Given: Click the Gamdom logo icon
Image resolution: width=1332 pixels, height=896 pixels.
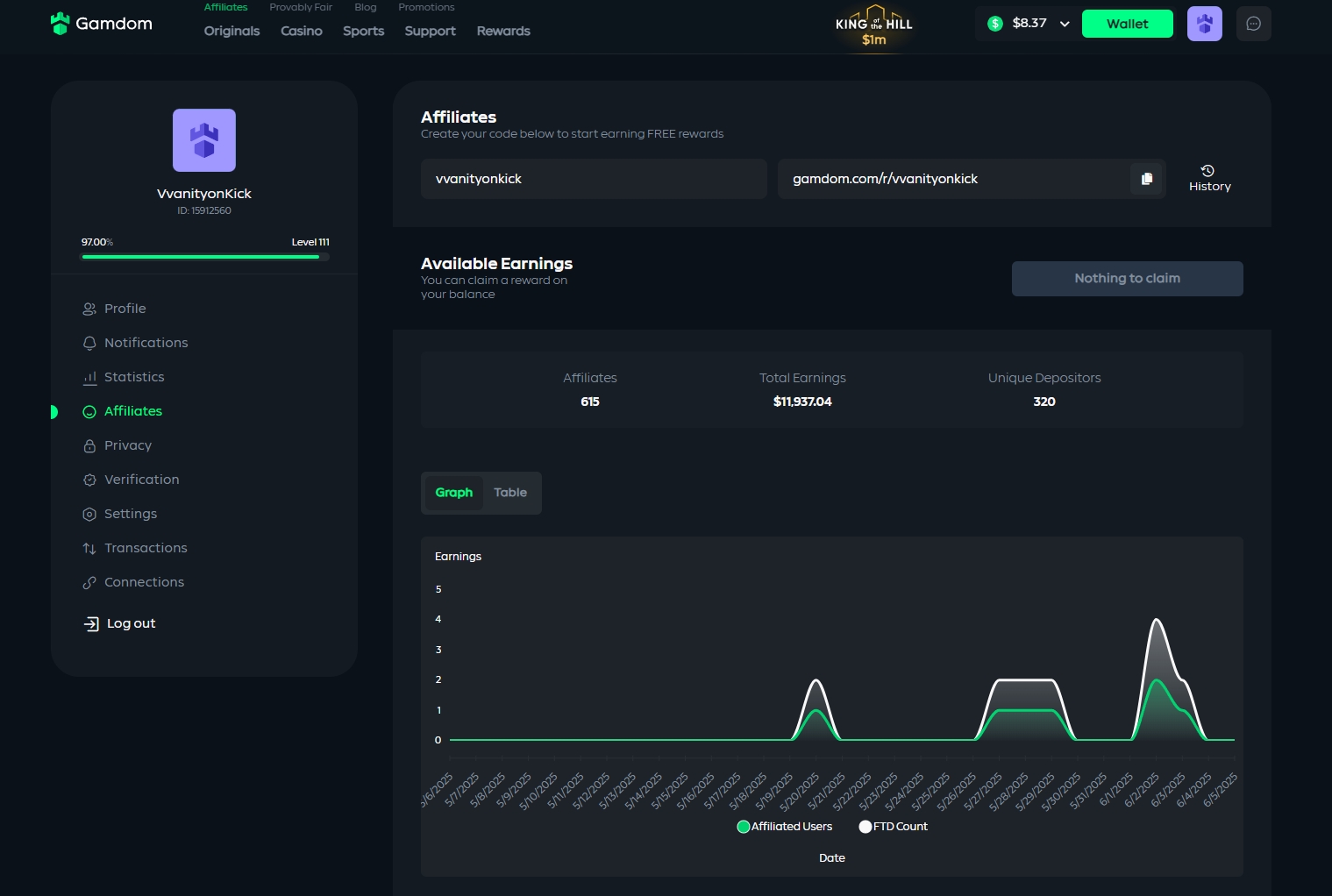Looking at the screenshot, I should (60, 24).
